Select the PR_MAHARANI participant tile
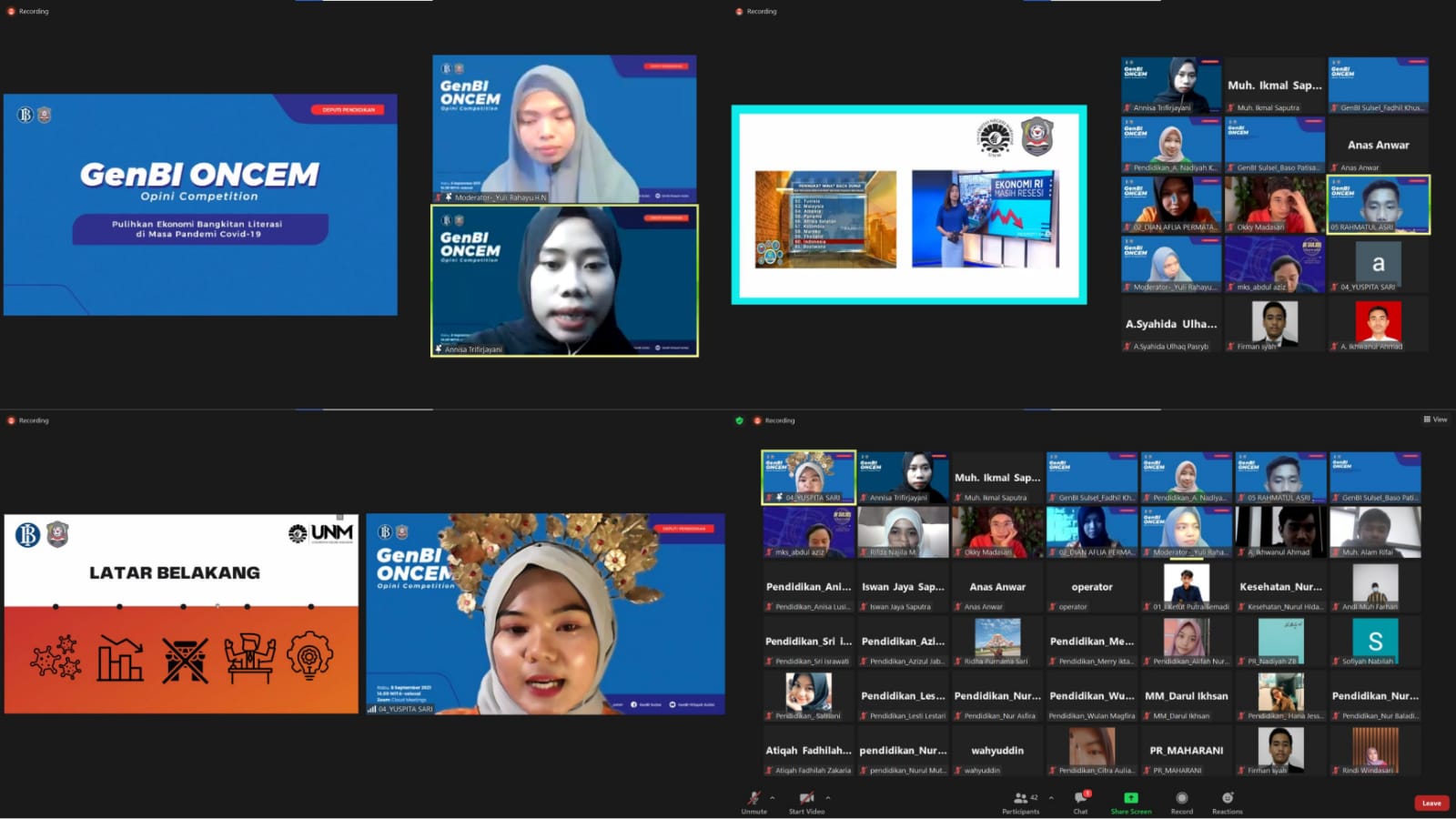This screenshot has height=819, width=1456. click(x=1186, y=752)
